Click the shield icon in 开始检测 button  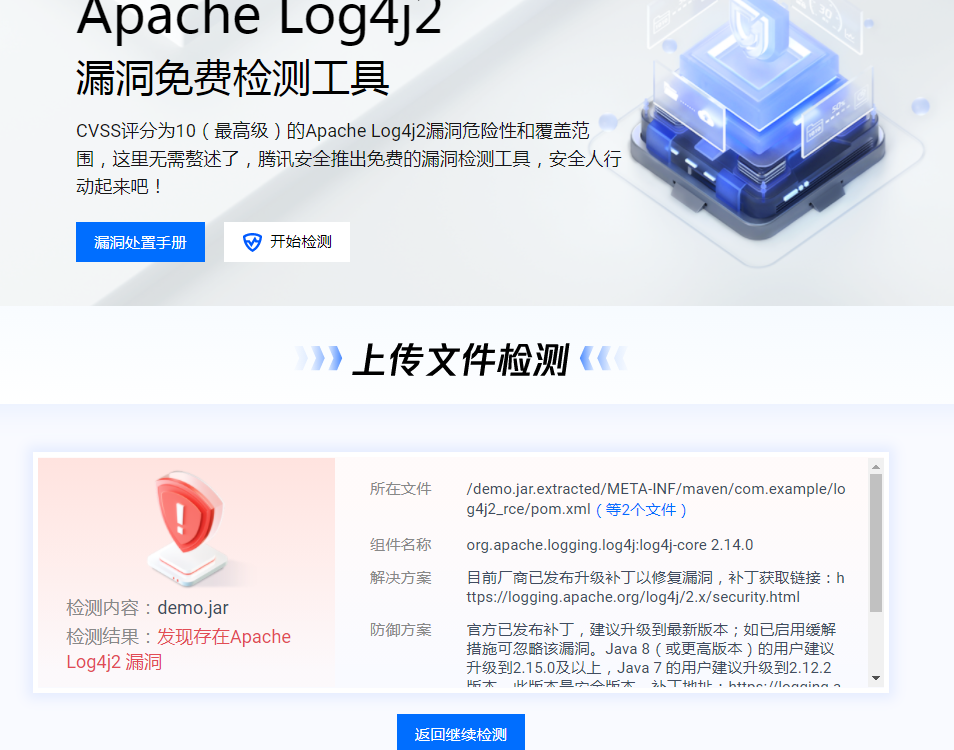click(252, 242)
